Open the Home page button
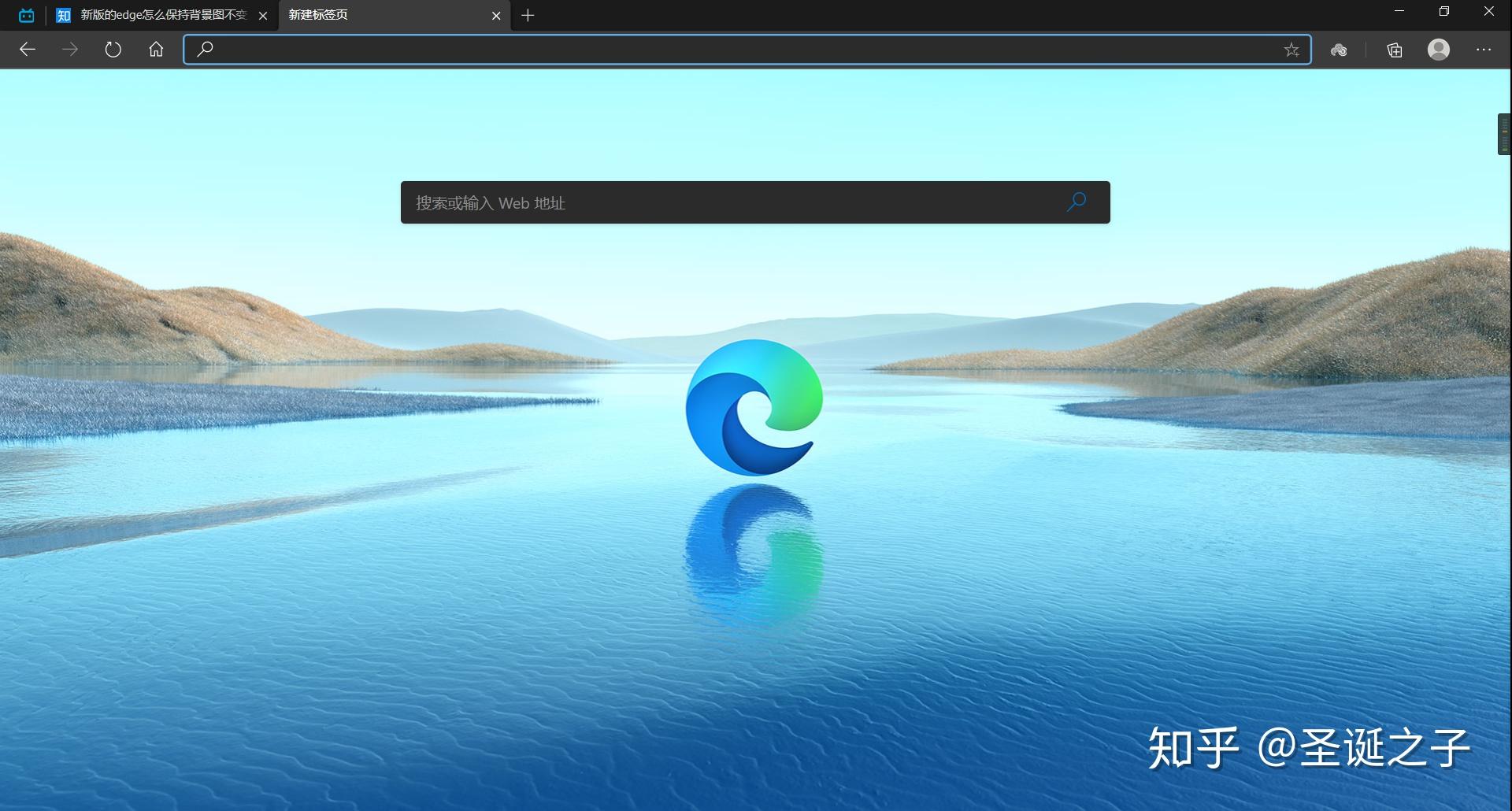This screenshot has width=1512, height=811. pos(156,50)
